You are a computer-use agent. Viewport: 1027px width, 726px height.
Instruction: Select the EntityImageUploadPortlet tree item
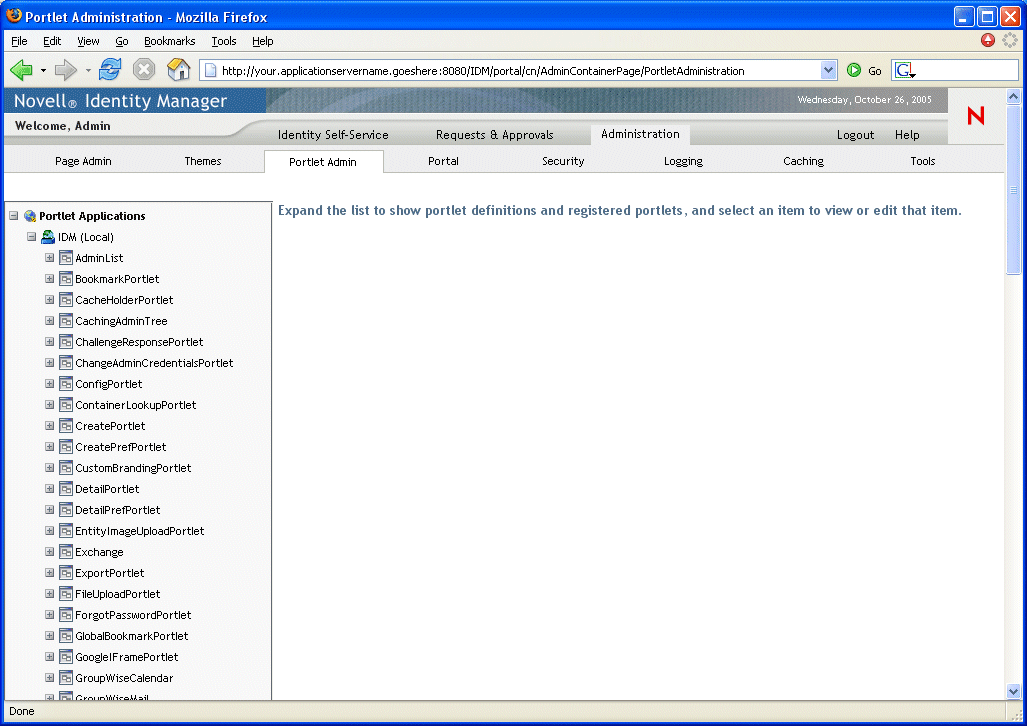140,531
